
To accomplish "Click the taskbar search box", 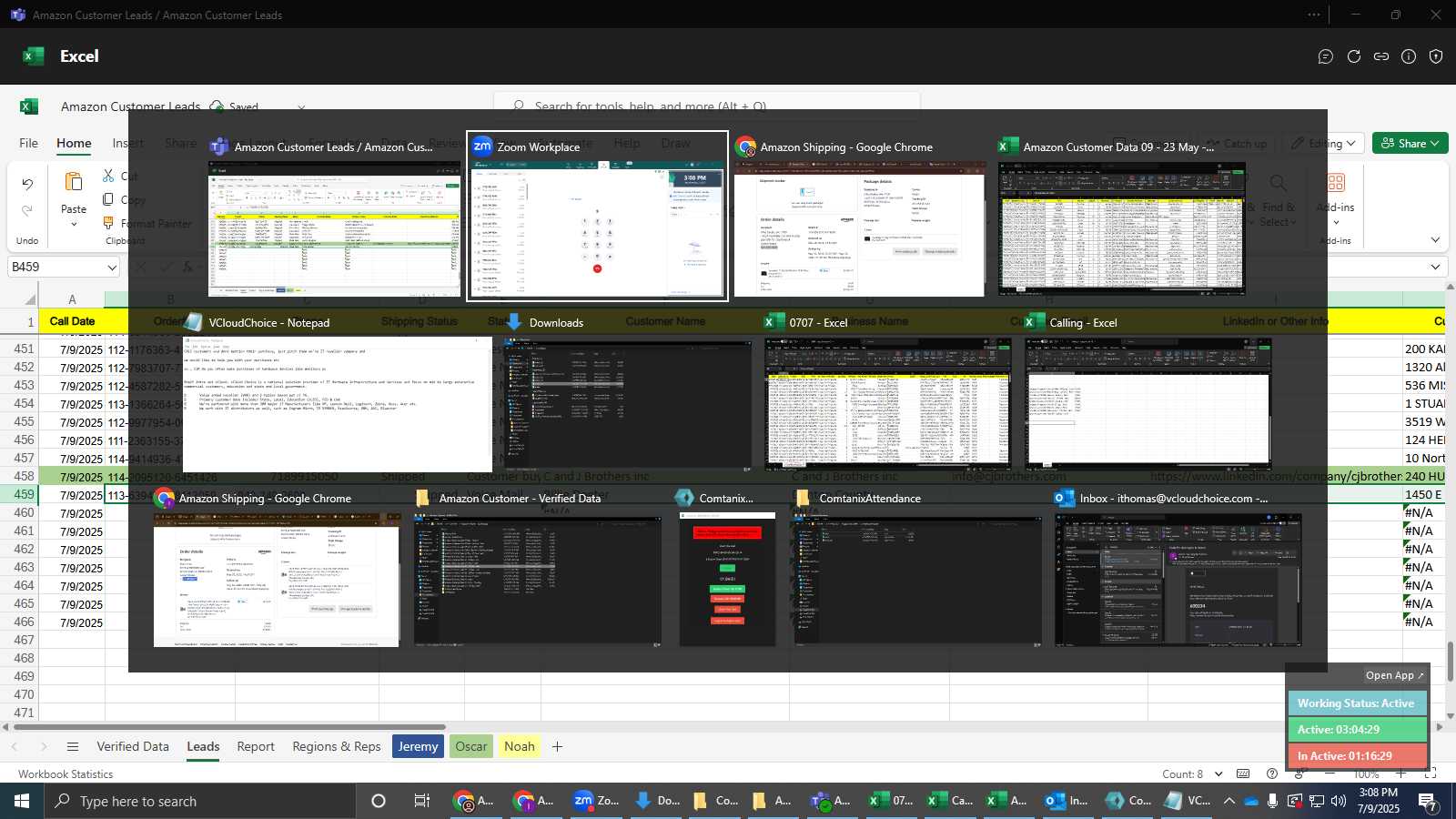I will click(199, 801).
